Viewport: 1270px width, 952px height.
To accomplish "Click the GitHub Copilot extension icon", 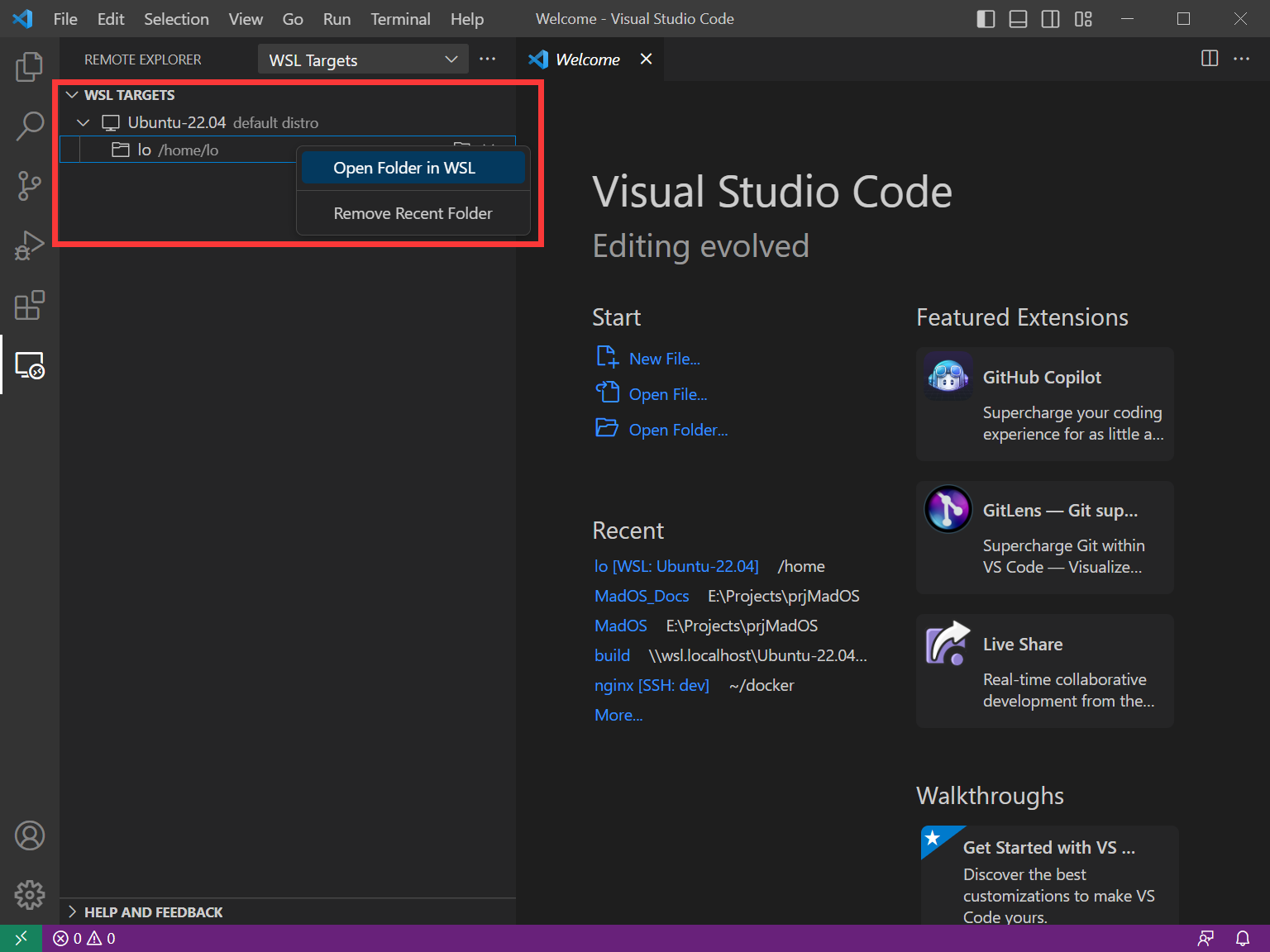I will pos(948,376).
